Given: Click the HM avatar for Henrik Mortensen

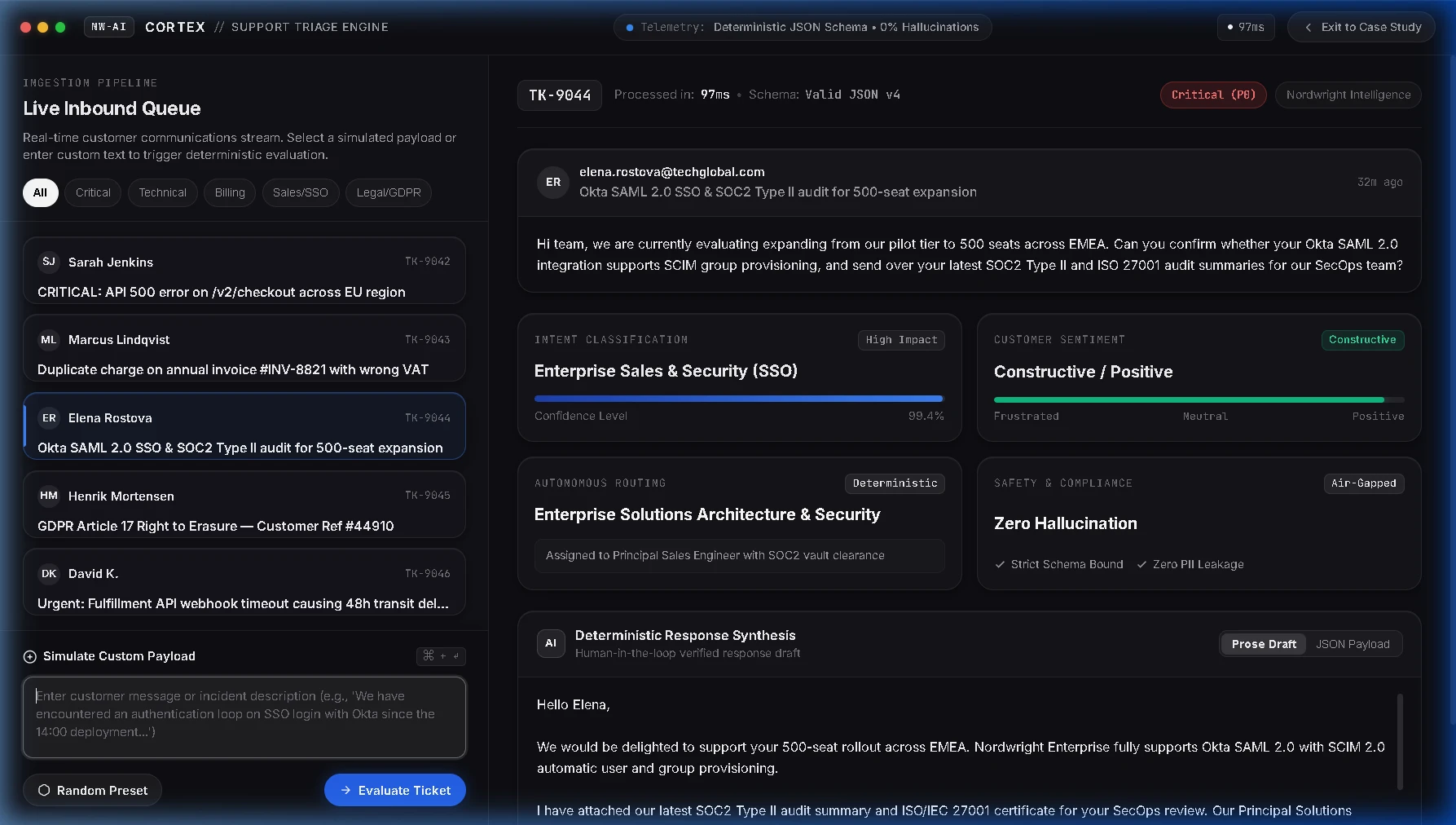Looking at the screenshot, I should click(x=49, y=496).
